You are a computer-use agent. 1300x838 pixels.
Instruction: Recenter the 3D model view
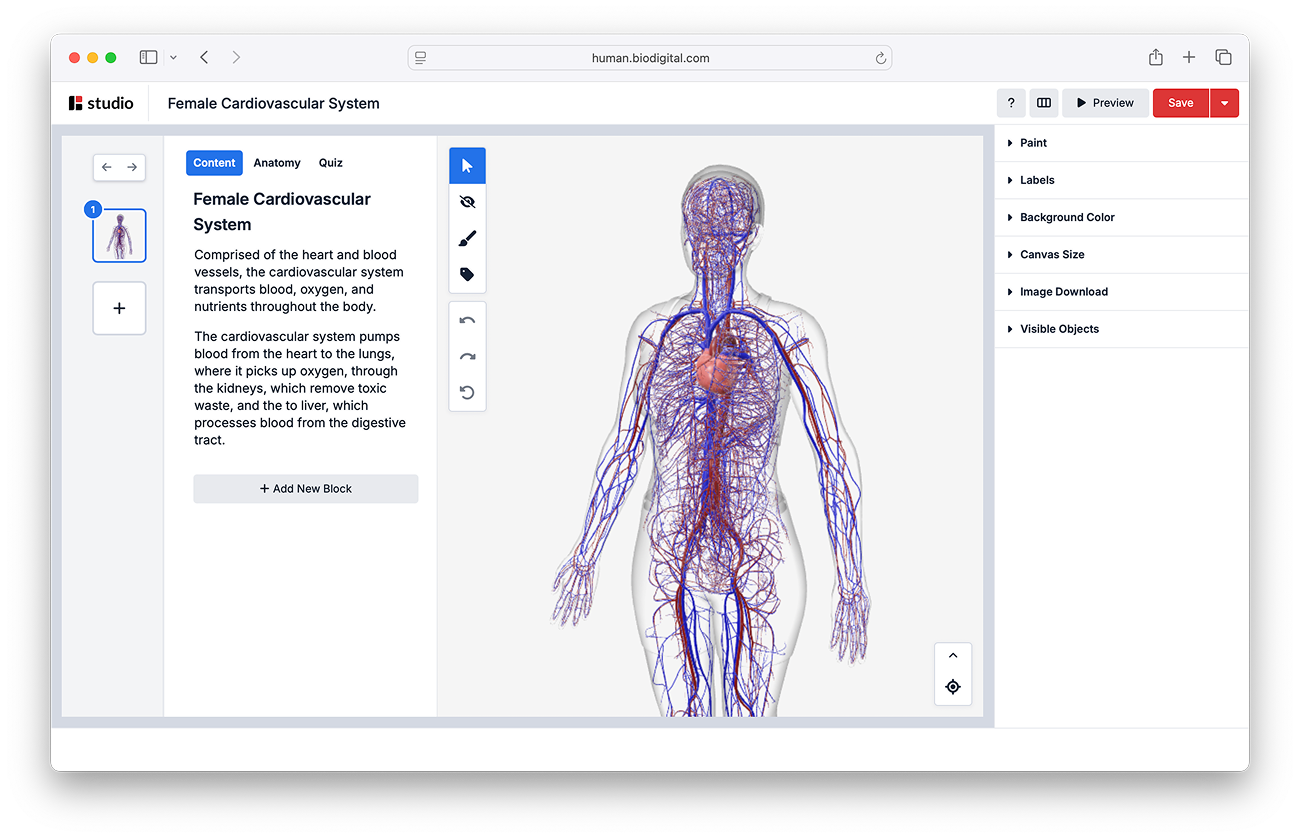point(953,687)
